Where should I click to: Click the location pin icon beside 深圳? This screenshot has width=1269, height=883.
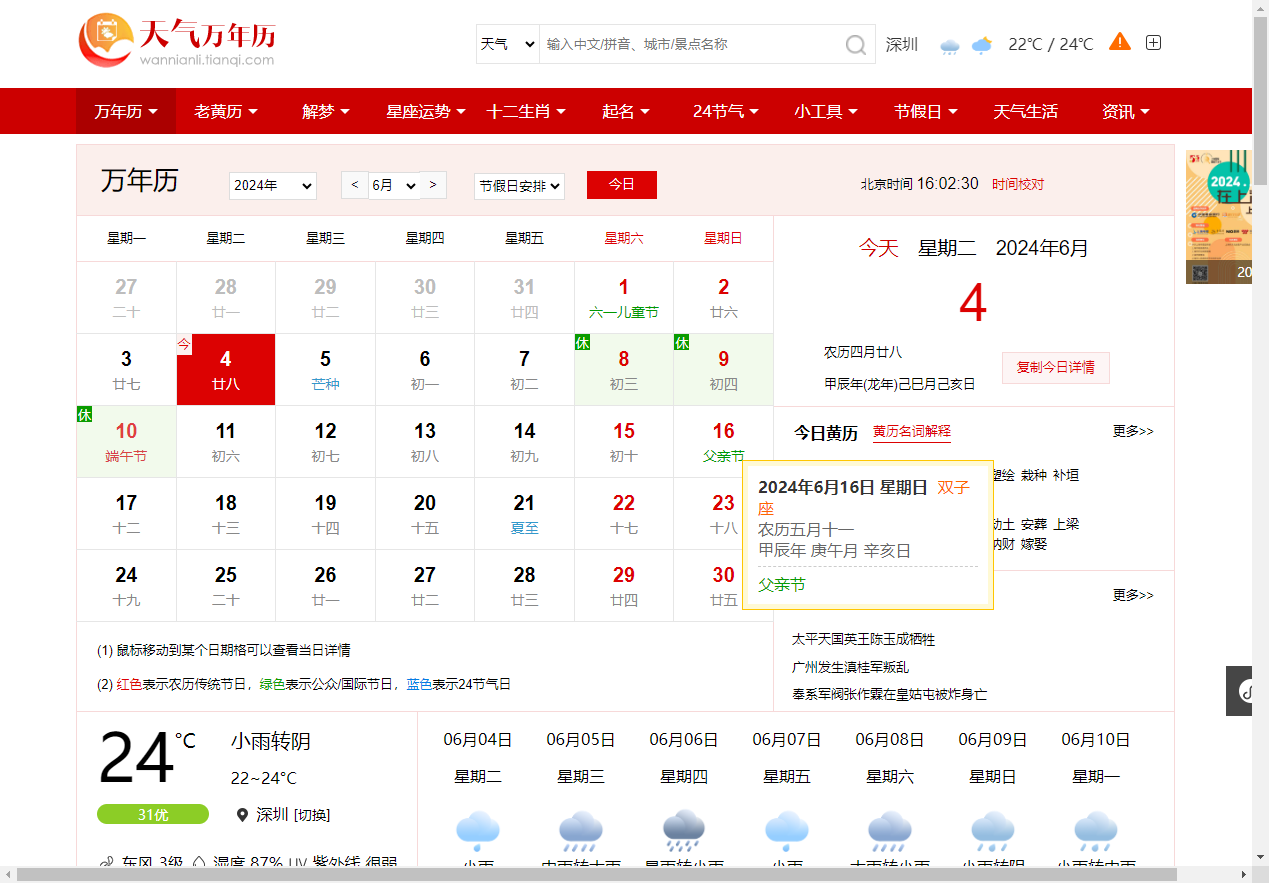(242, 815)
